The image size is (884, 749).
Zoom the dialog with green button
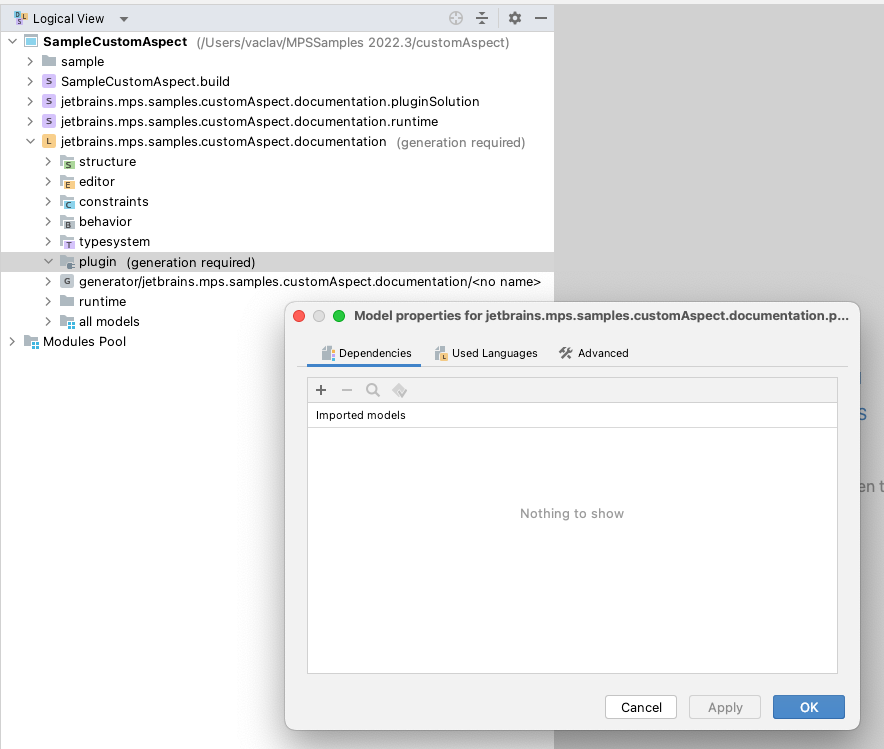pyautogui.click(x=339, y=316)
